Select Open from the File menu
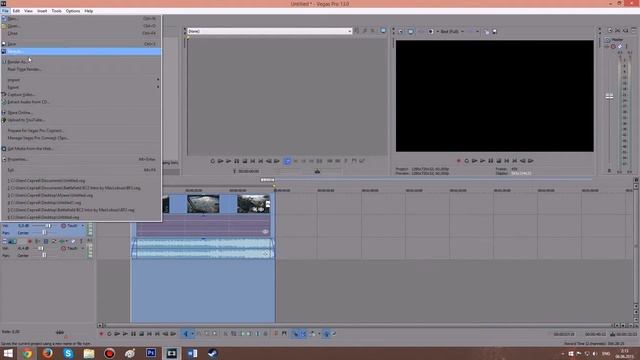The width and height of the screenshot is (640, 360). pos(81,26)
